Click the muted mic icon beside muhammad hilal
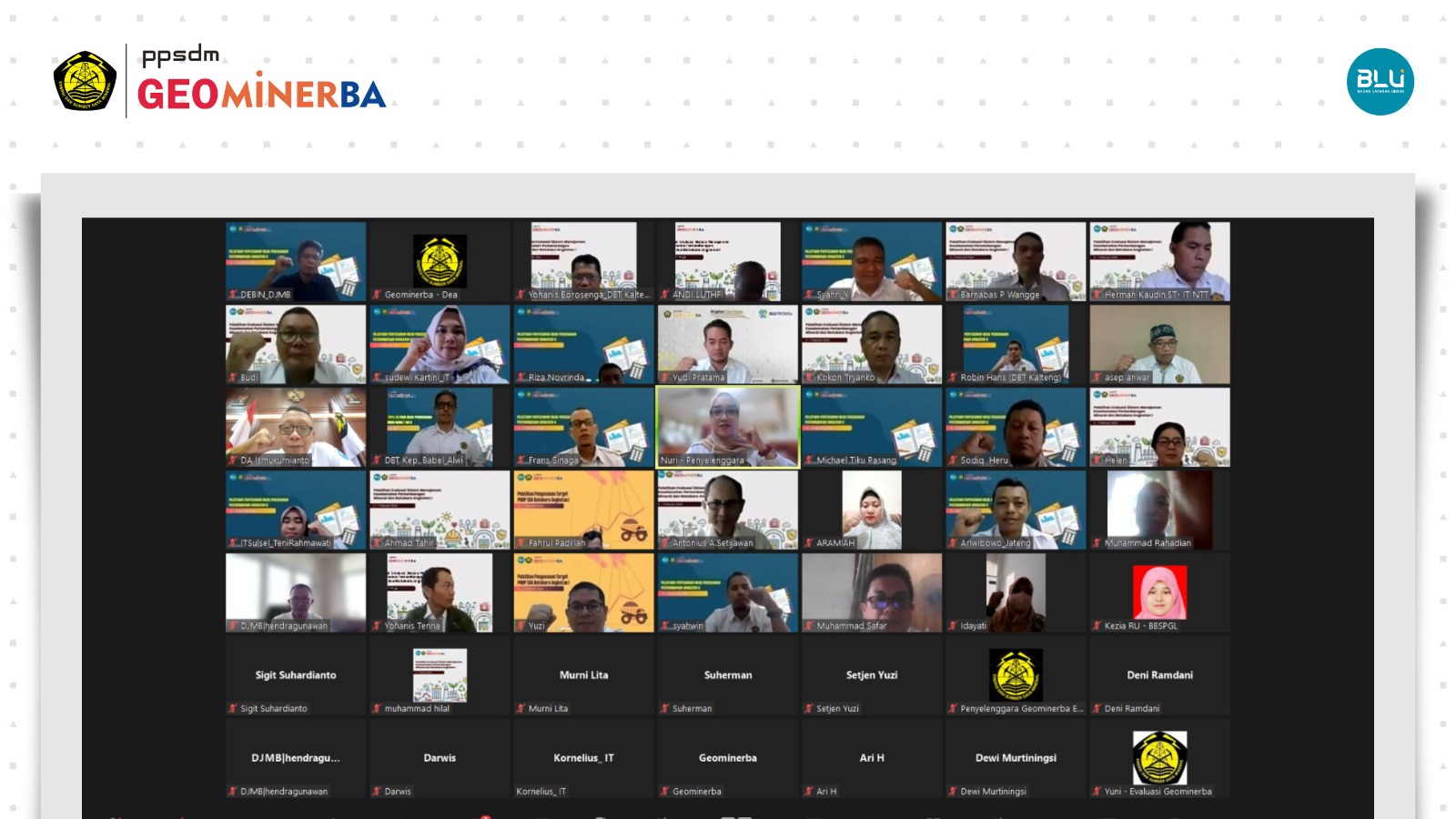Viewport: 1456px width, 819px height. (377, 708)
